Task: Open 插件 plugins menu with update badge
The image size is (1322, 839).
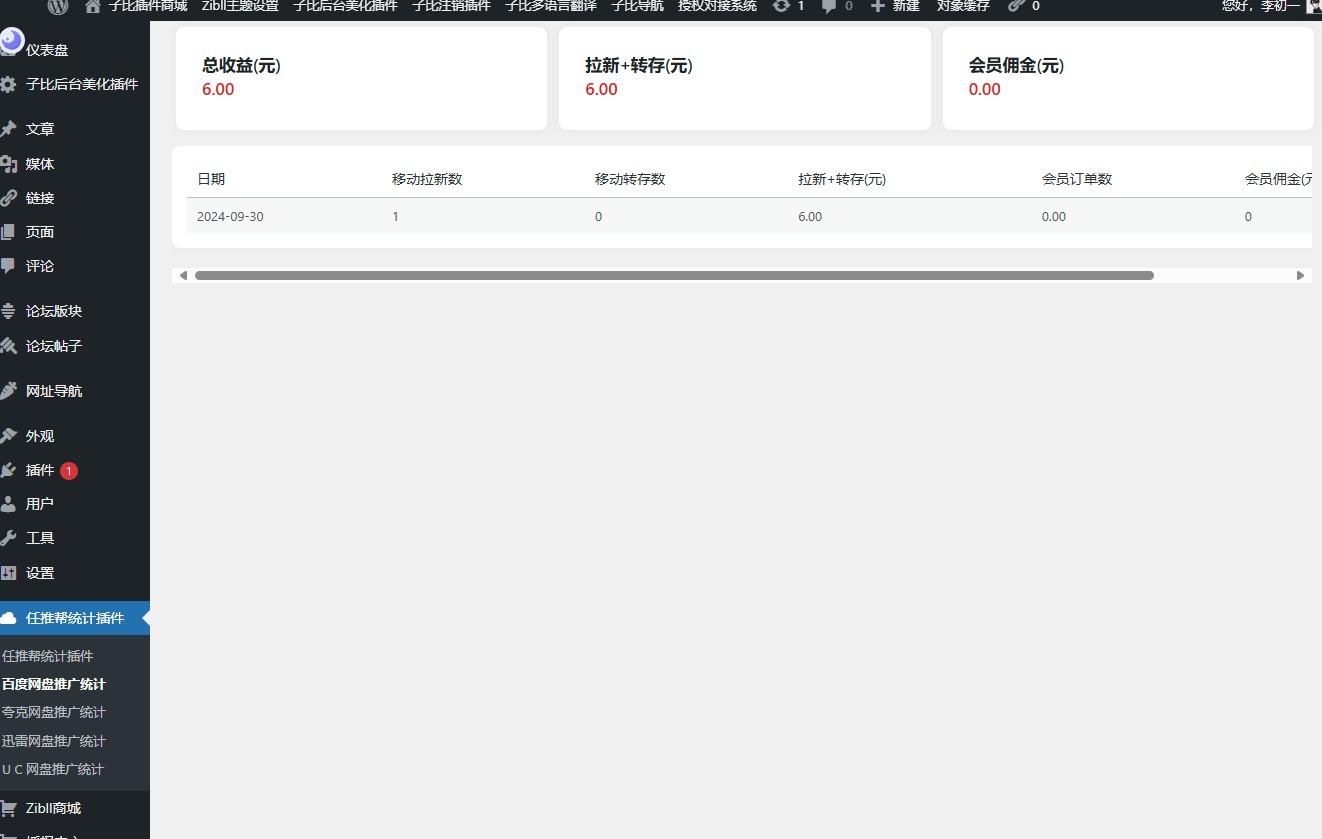Action: pyautogui.click(x=41, y=470)
